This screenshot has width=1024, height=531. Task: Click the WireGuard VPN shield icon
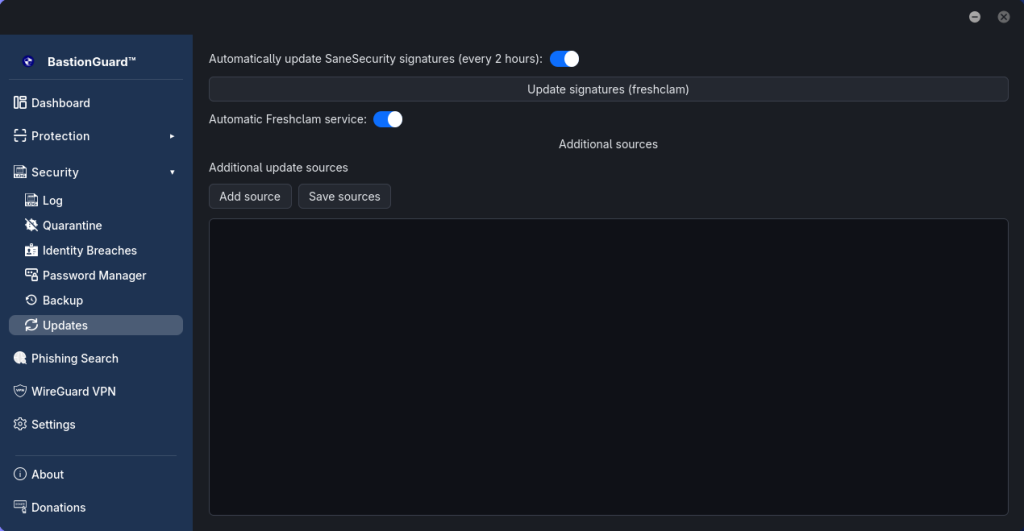(20, 391)
